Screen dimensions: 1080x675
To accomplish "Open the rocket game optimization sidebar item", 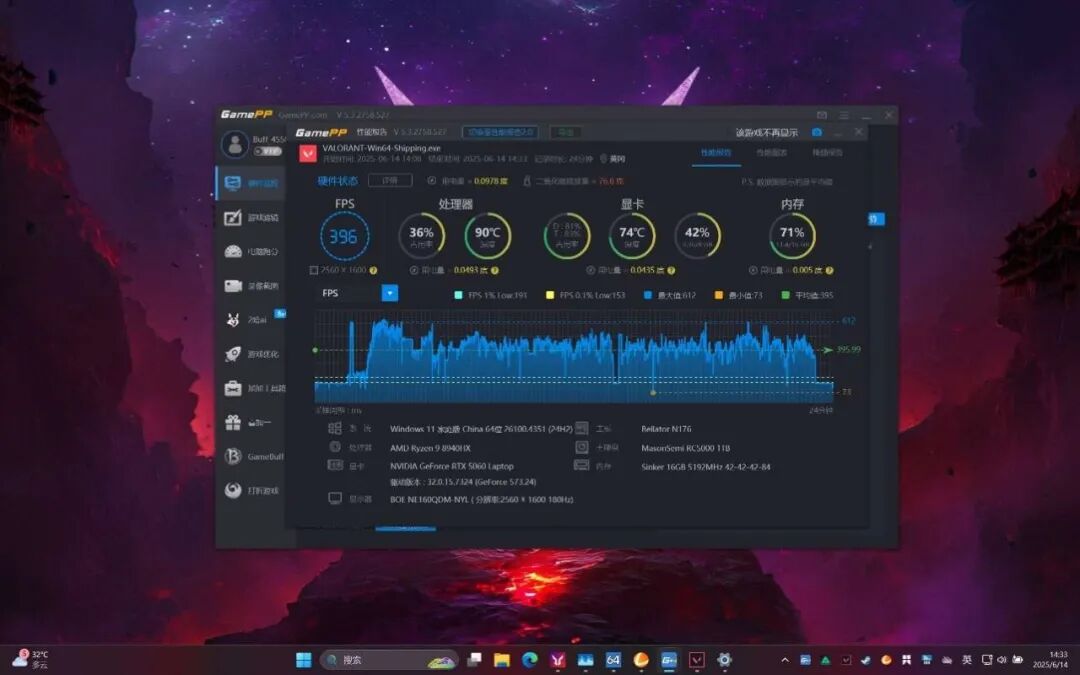I will point(251,354).
